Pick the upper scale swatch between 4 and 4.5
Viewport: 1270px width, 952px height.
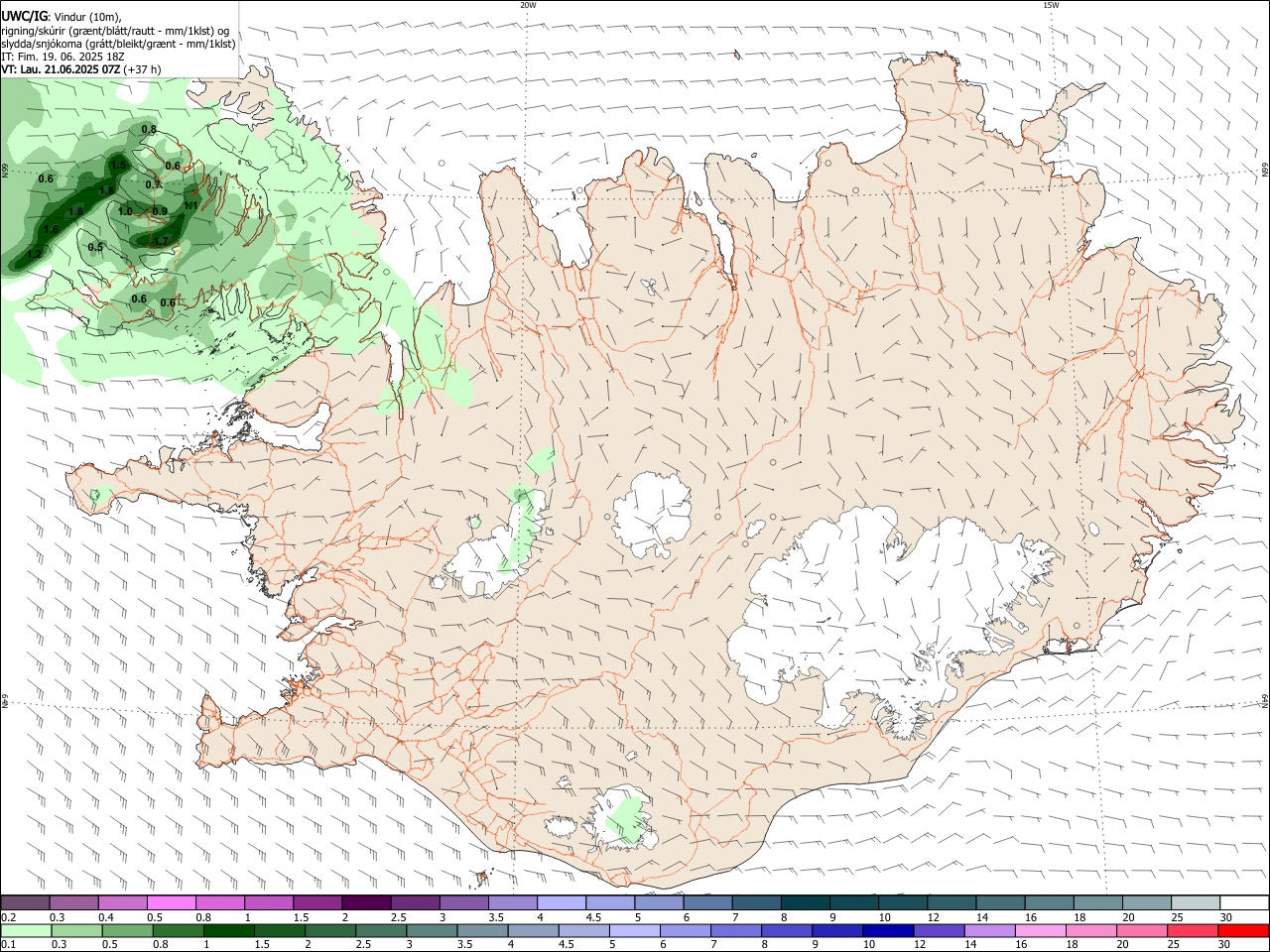[561, 902]
